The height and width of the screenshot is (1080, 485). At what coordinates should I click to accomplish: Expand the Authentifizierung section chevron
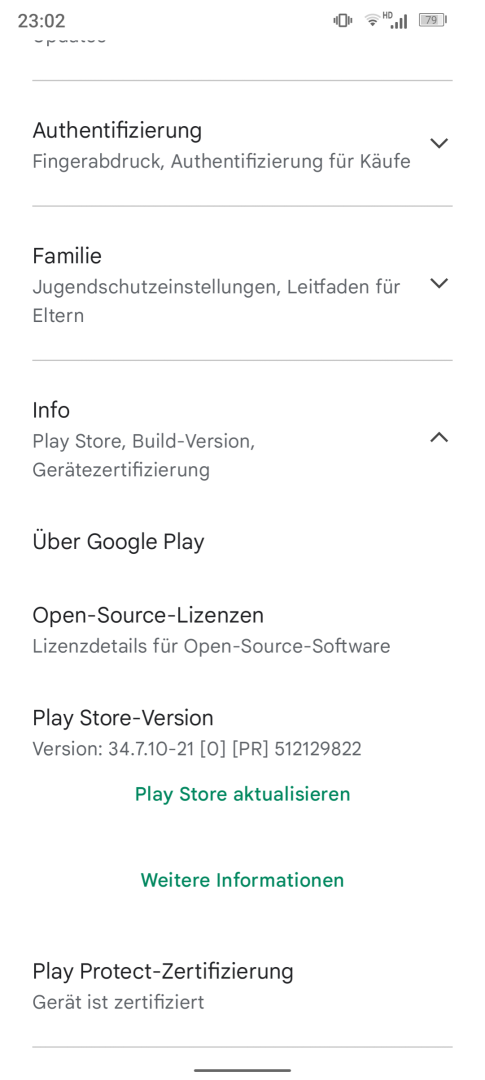coord(439,143)
